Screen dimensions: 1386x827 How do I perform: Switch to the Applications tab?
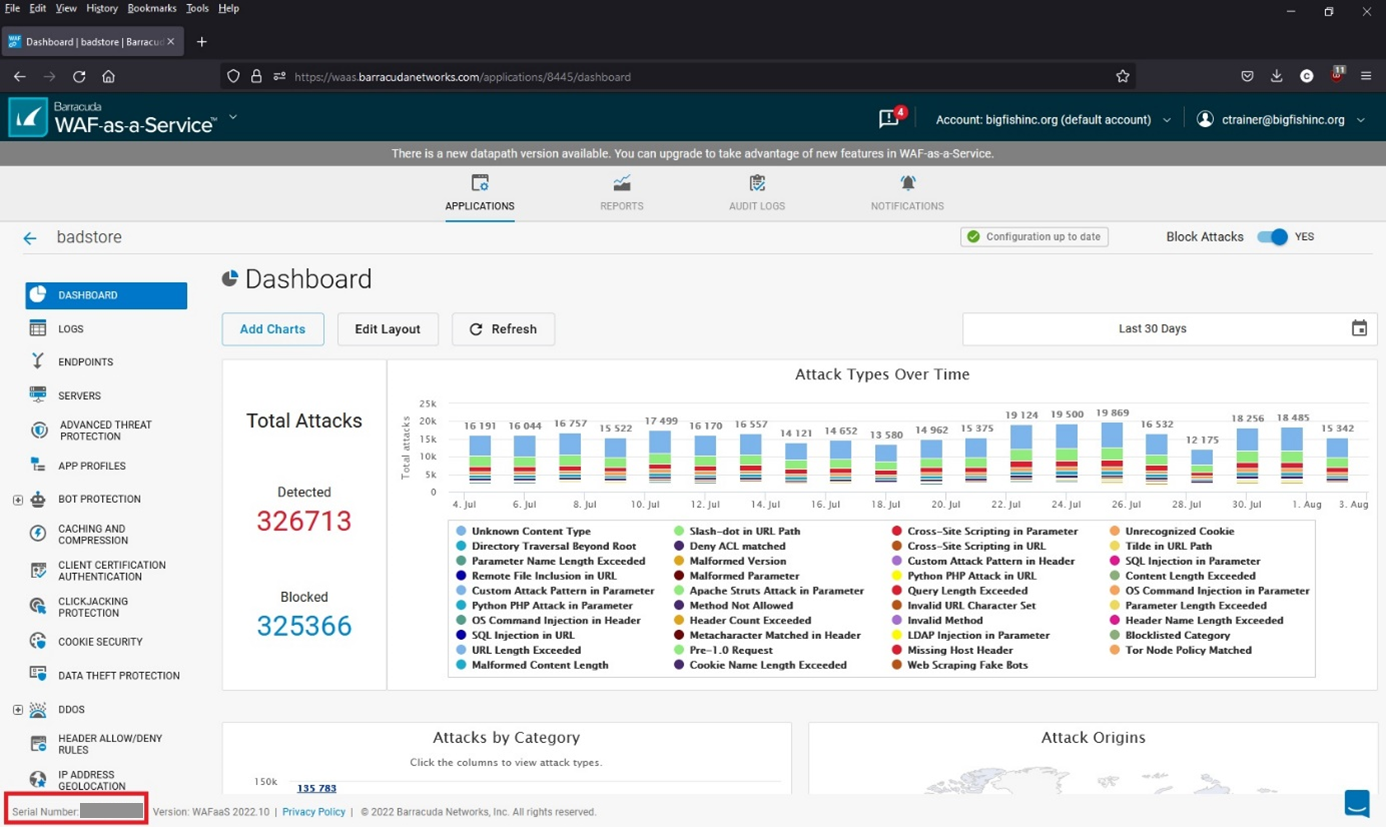pos(480,193)
